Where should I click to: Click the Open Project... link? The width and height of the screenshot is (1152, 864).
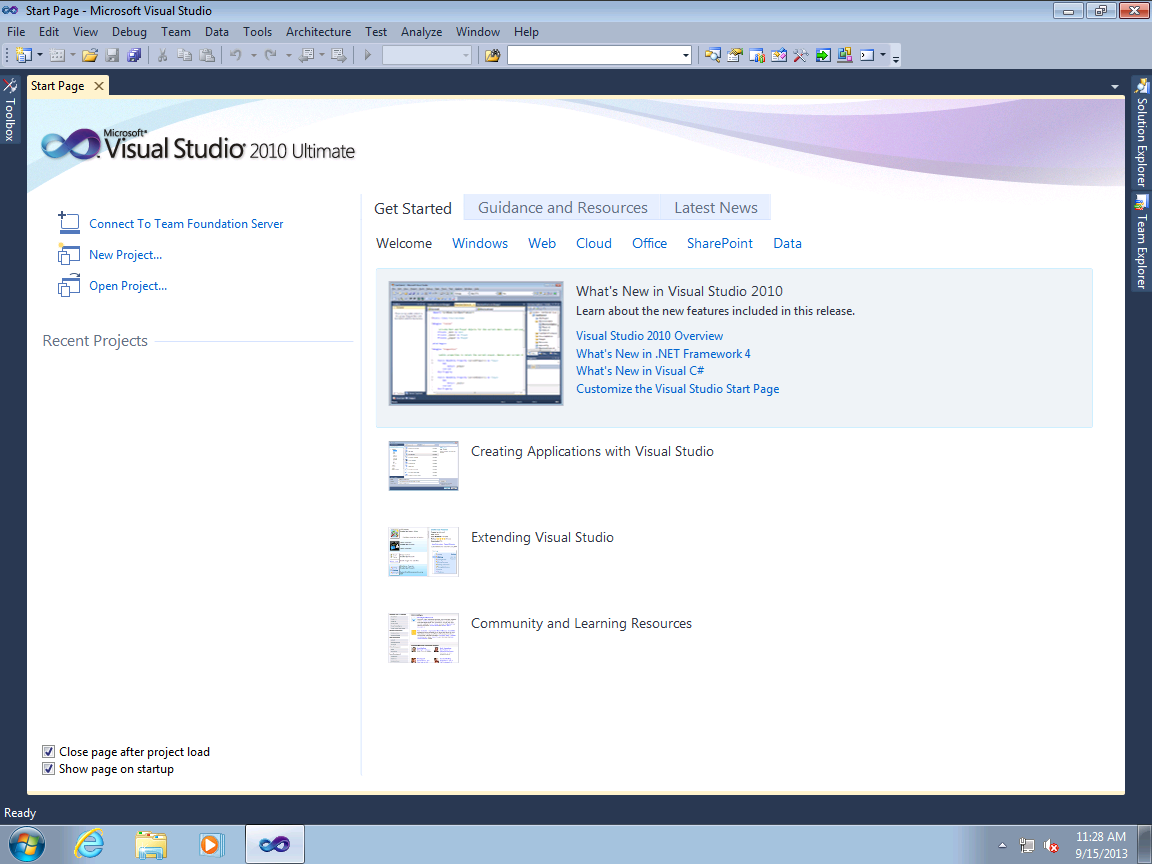tap(128, 286)
